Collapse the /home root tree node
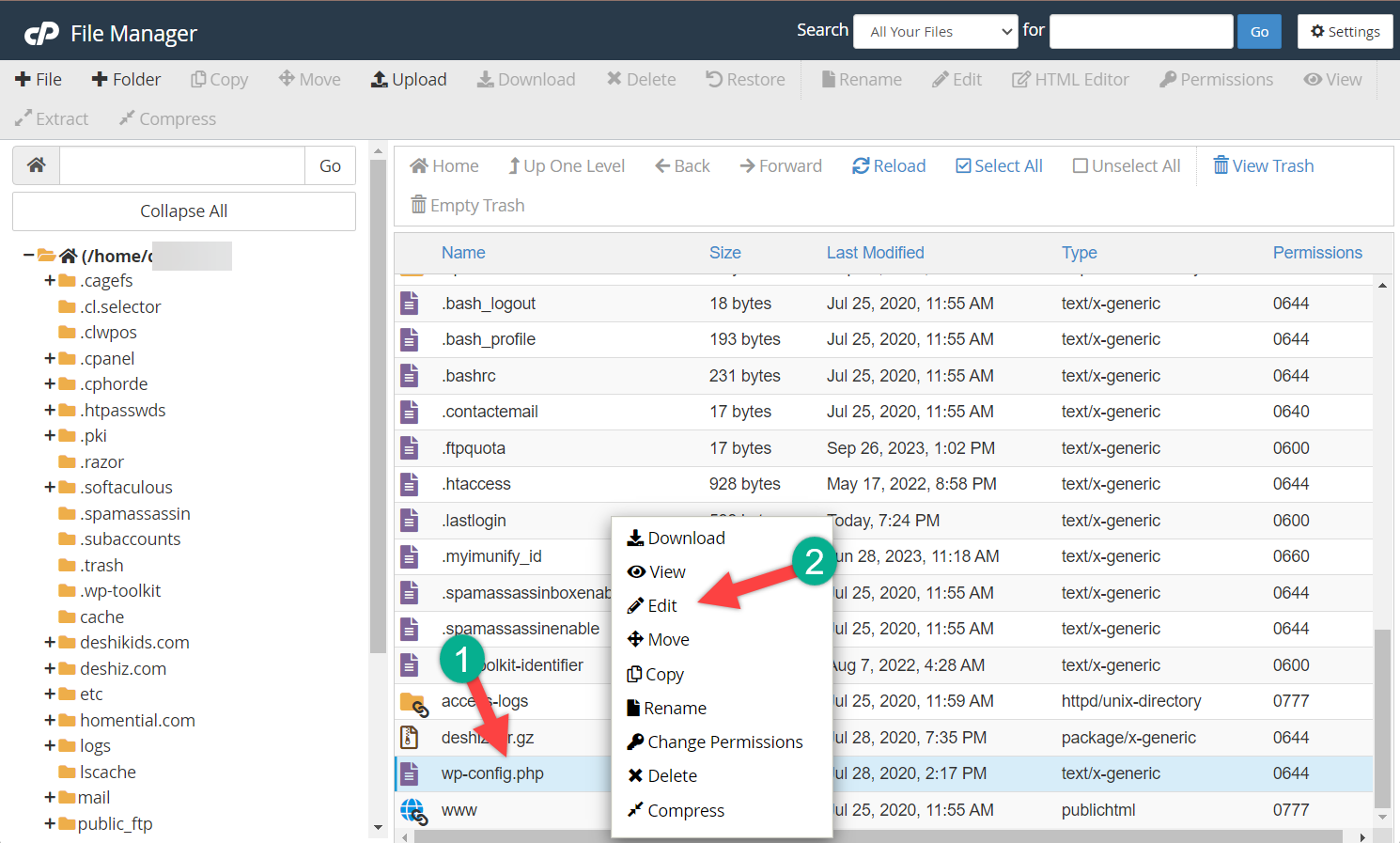Image resolution: width=1400 pixels, height=843 pixels. pos(29,256)
